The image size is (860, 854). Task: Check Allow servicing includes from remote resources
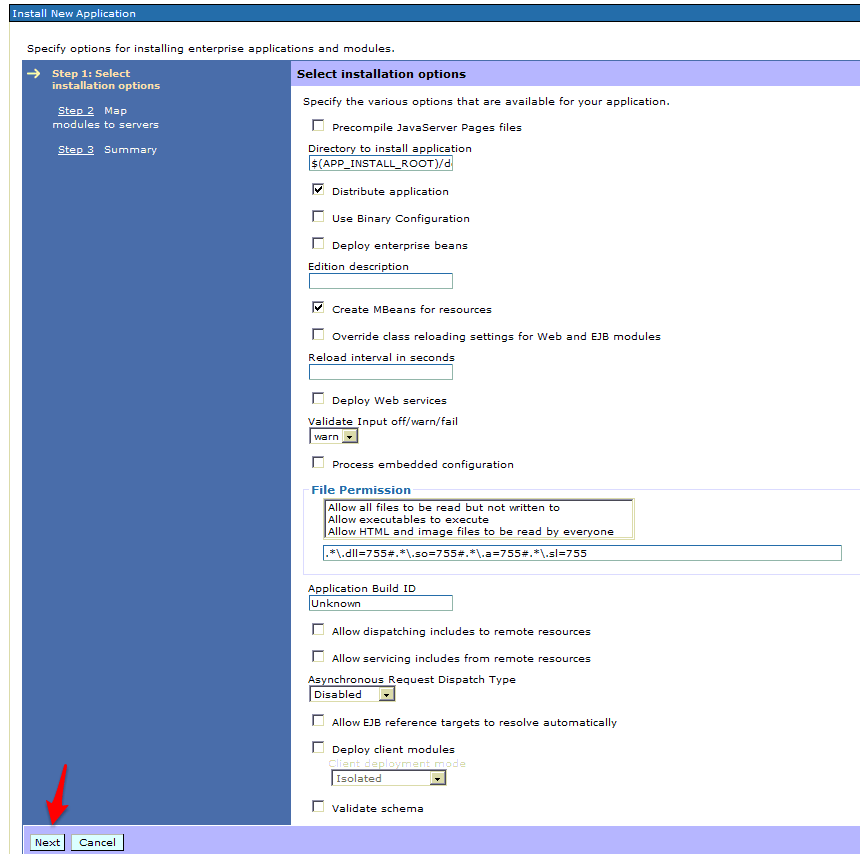click(x=318, y=657)
